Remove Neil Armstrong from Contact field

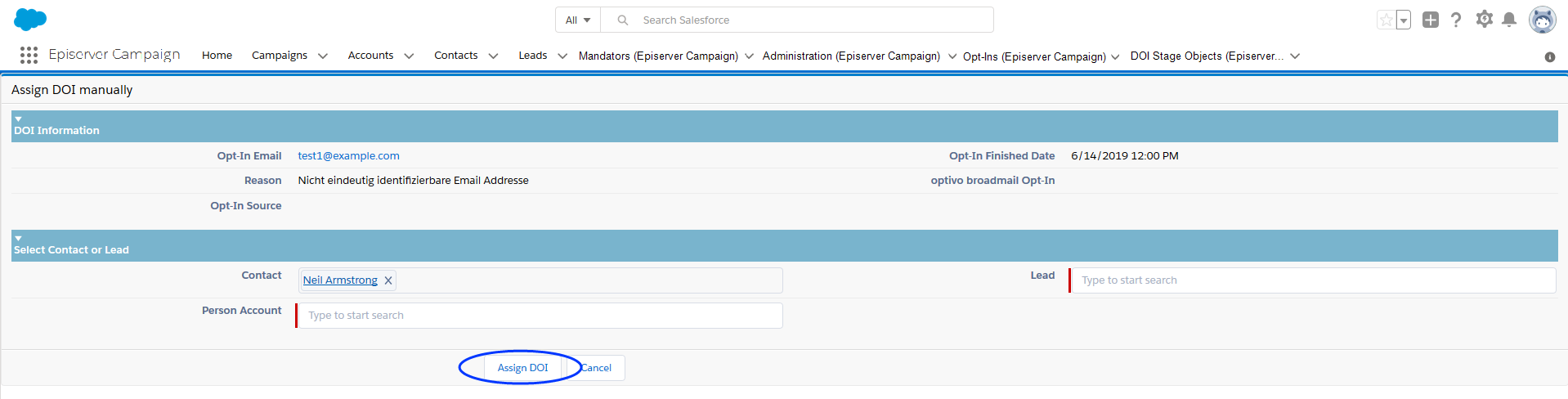[388, 280]
